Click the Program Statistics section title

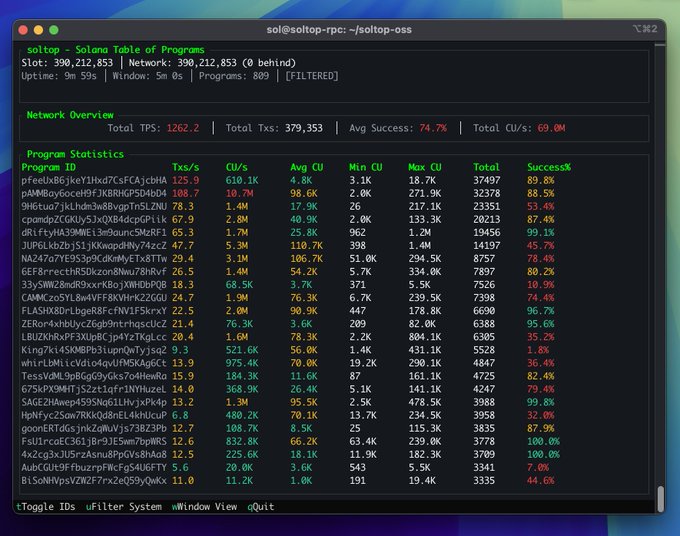[x=75, y=154]
